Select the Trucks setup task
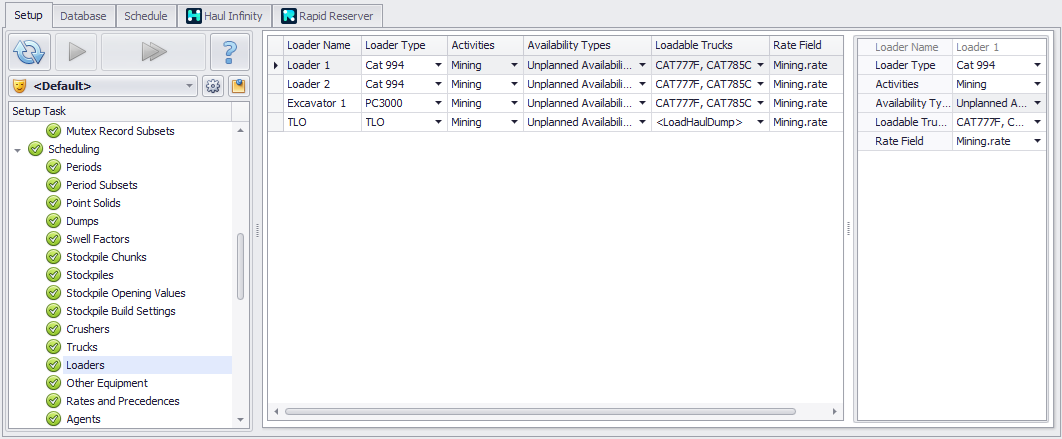 point(82,347)
